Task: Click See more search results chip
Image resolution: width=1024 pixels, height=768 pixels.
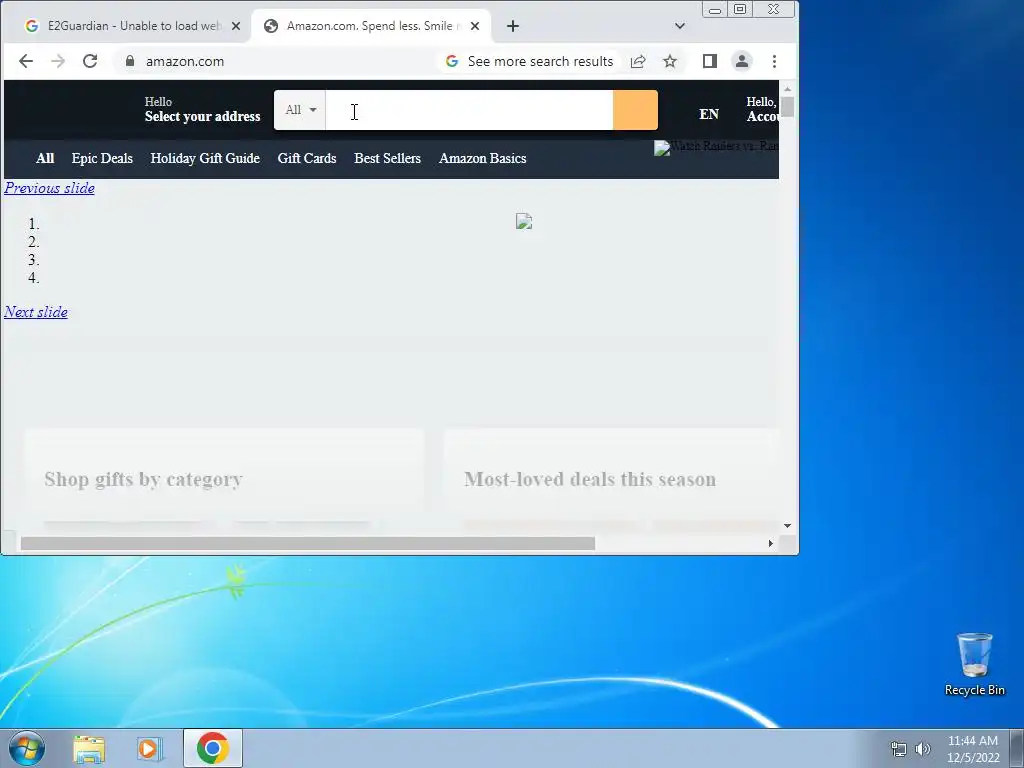Action: pos(530,61)
